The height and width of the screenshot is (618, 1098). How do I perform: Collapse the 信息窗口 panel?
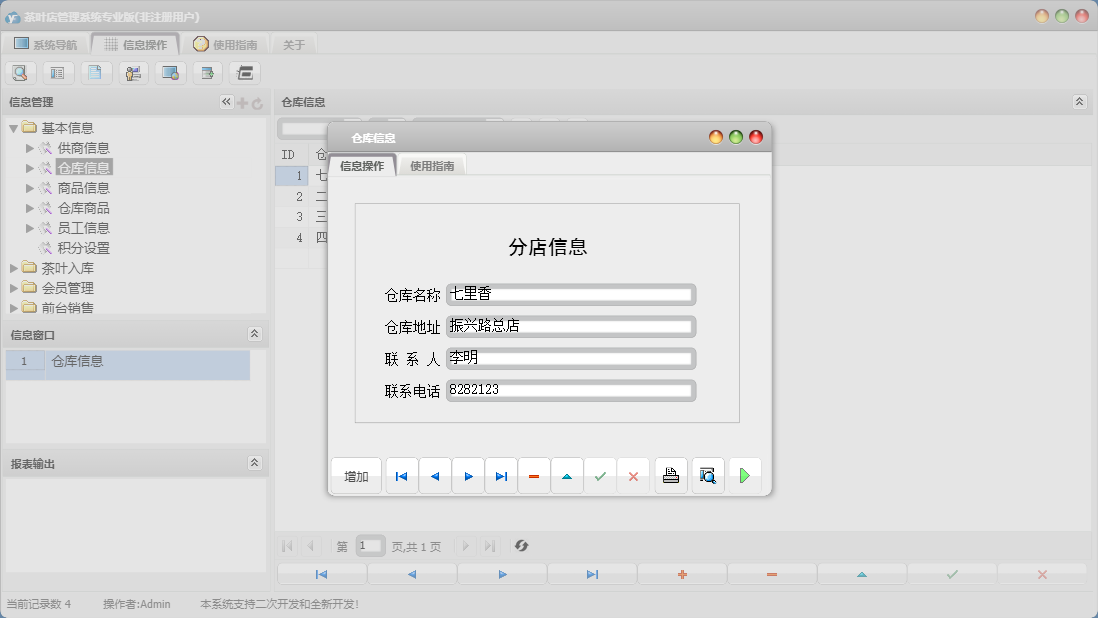point(254,334)
